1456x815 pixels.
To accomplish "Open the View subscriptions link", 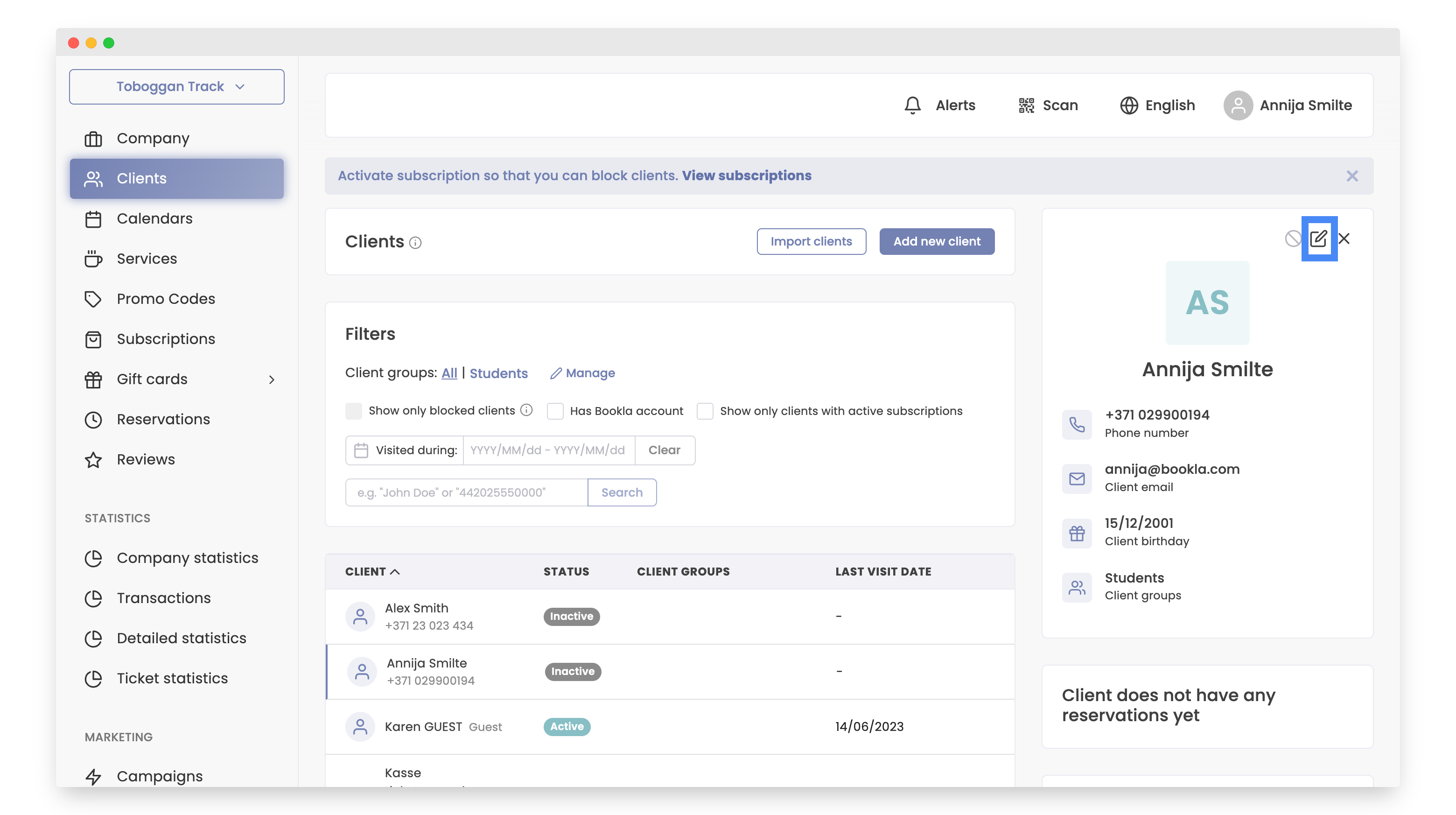I will (x=746, y=176).
